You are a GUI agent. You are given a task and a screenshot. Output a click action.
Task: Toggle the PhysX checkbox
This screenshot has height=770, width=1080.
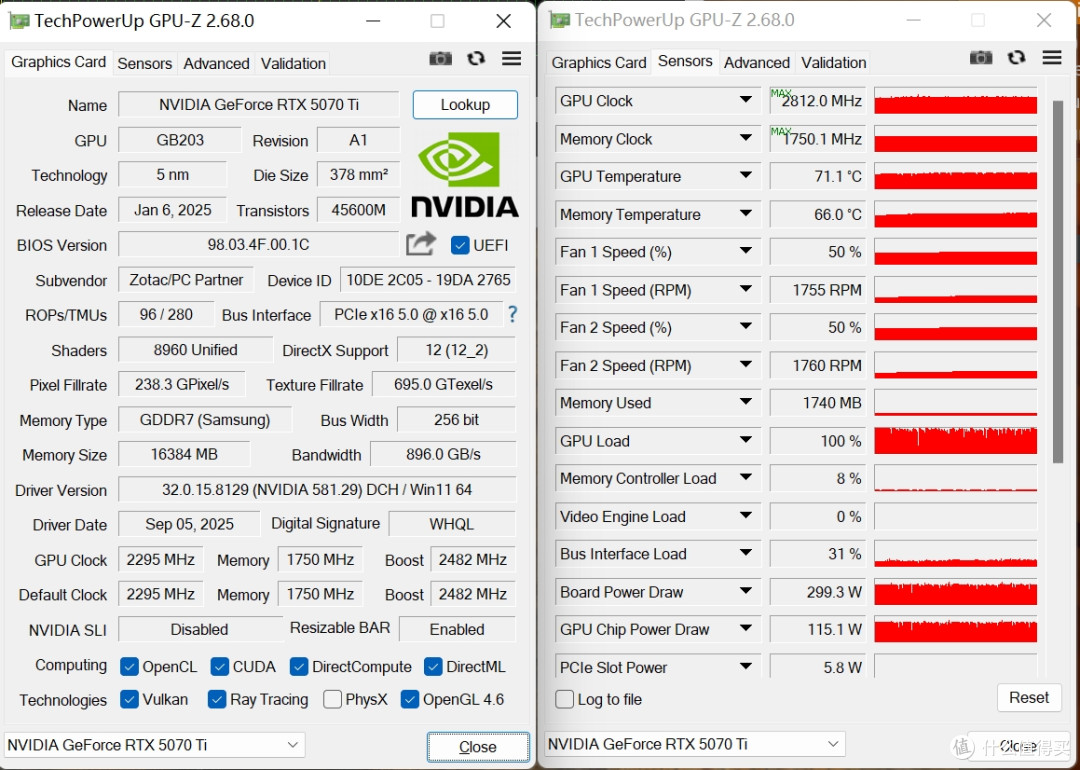(x=332, y=699)
